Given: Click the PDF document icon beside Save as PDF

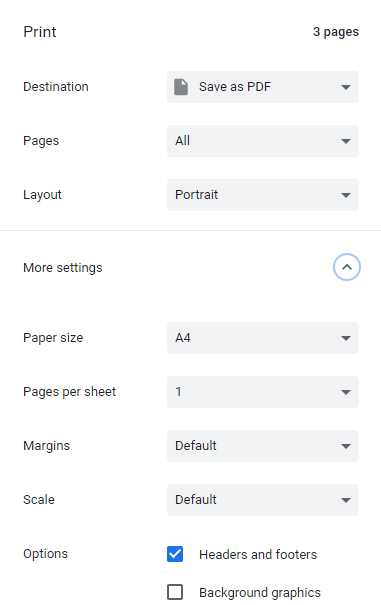Looking at the screenshot, I should point(181,87).
